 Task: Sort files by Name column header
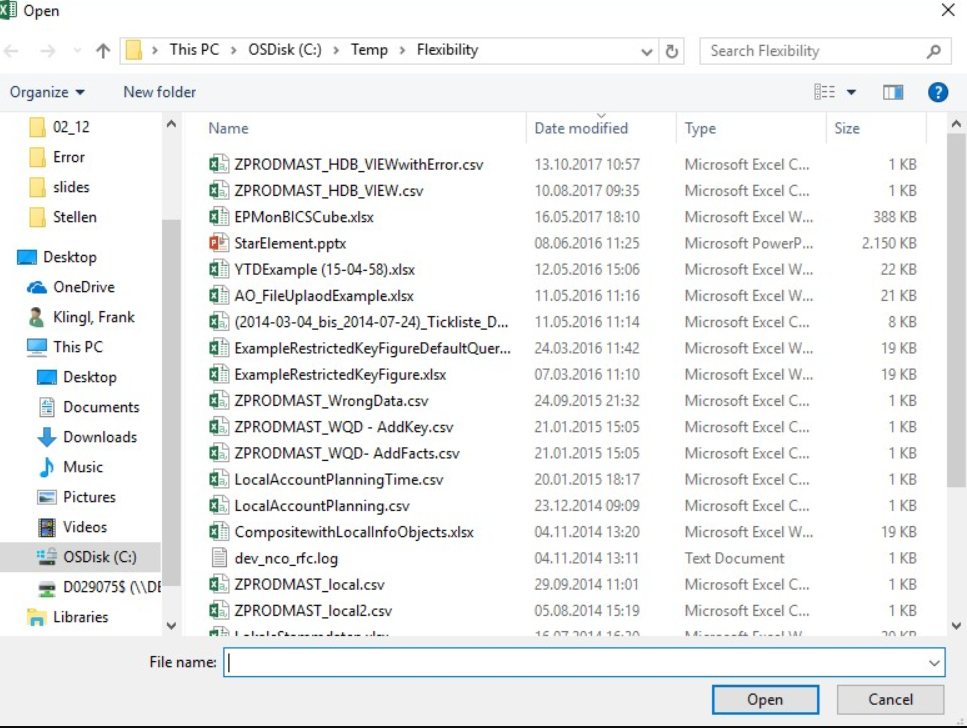click(x=228, y=128)
